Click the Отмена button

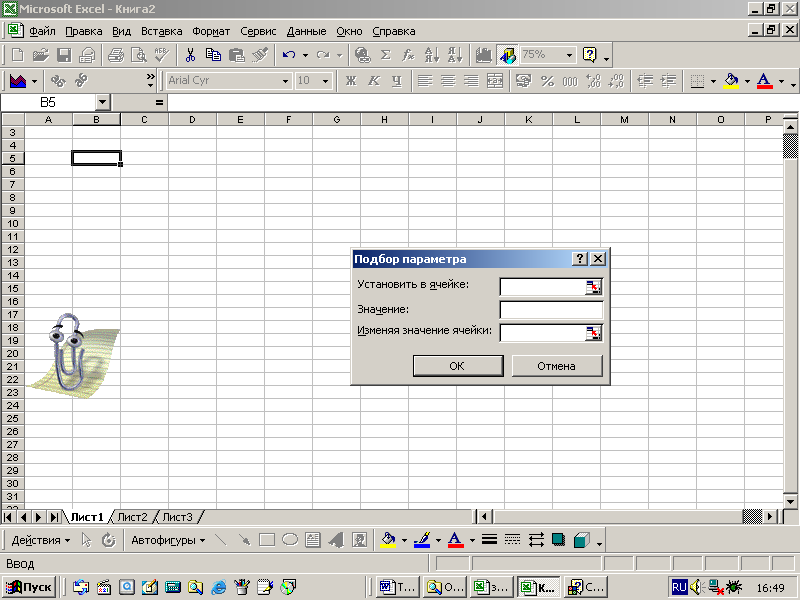click(556, 366)
